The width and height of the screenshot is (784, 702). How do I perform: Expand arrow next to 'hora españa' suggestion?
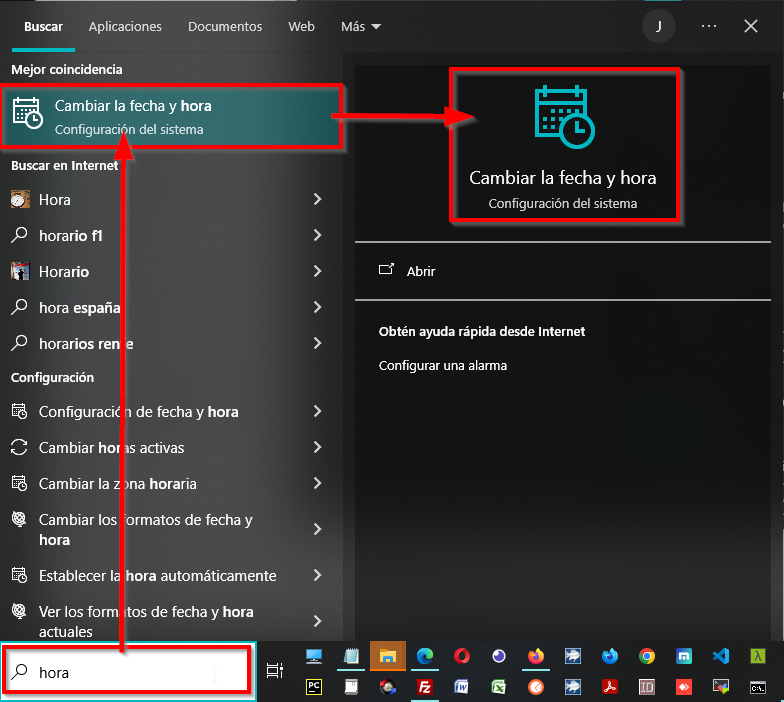317,307
